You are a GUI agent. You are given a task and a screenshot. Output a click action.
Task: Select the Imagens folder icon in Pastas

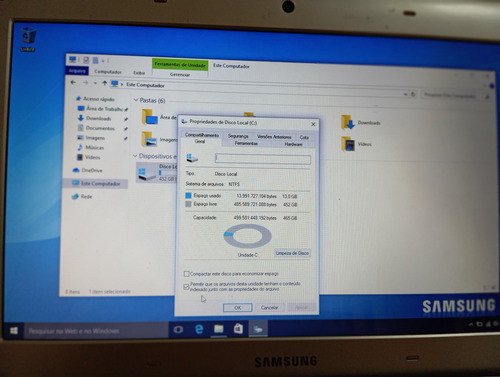[149, 139]
